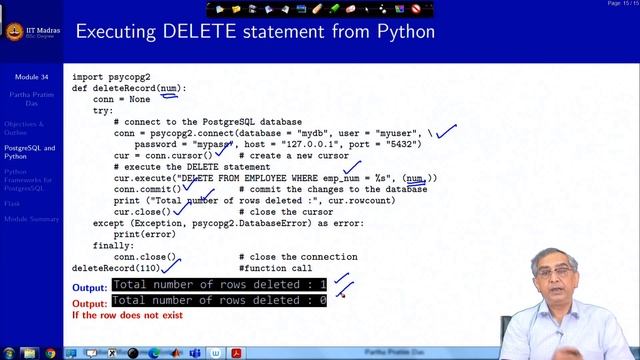Click the small pointer icon beside the eraser
This screenshot has width=640, height=360.
[x=367, y=9]
